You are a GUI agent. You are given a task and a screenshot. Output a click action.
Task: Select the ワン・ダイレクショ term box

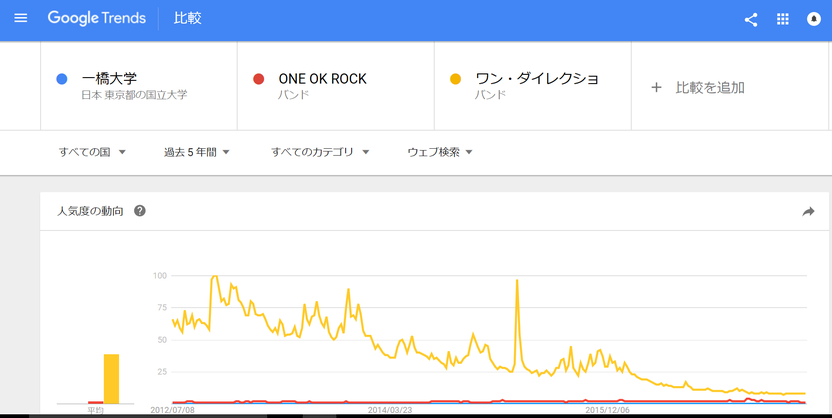point(533,86)
